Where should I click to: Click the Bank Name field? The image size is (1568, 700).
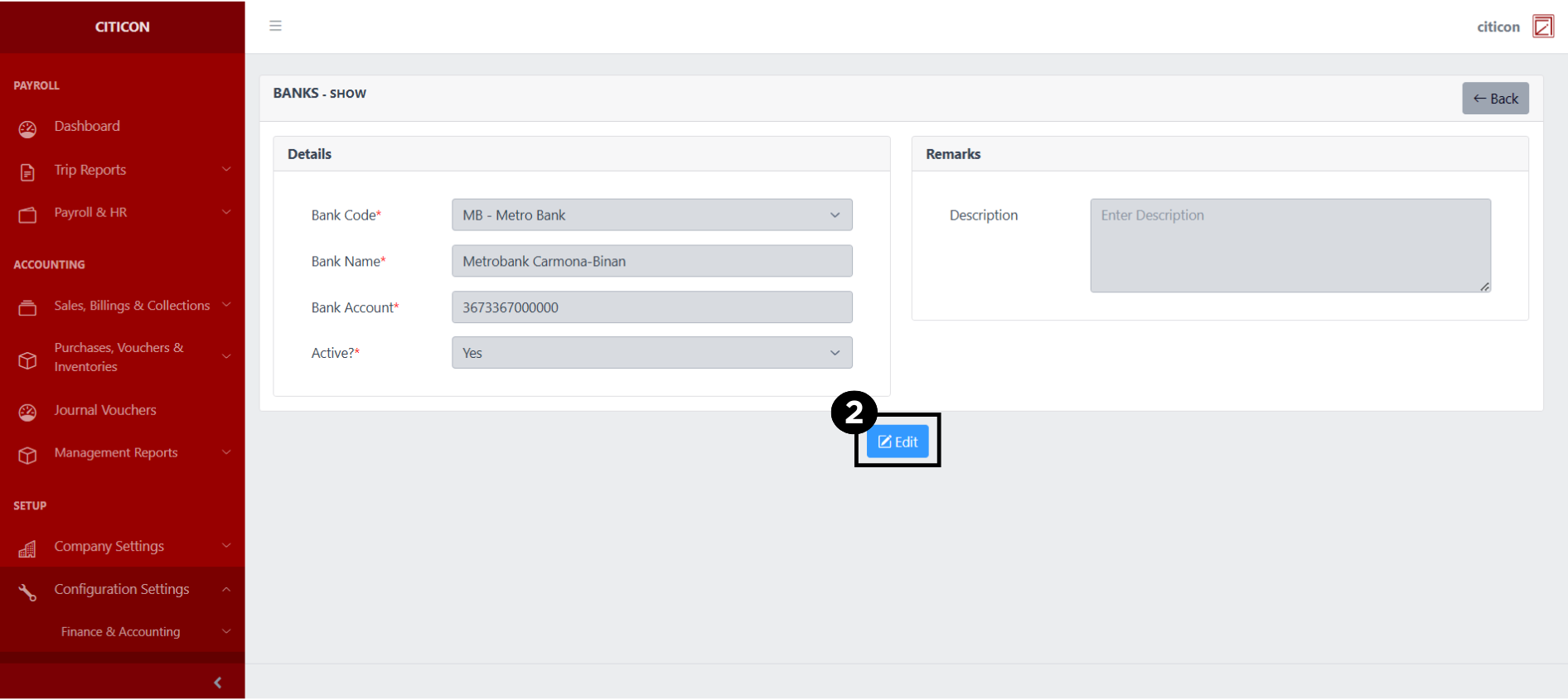651,261
